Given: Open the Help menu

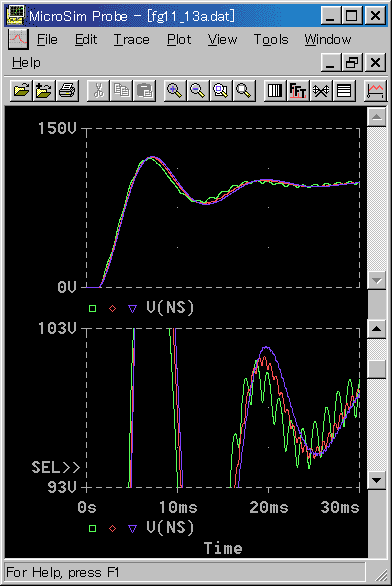Looking at the screenshot, I should 26,62.
